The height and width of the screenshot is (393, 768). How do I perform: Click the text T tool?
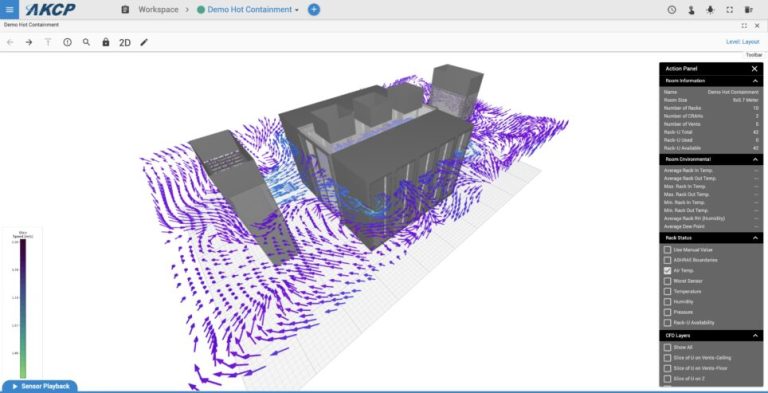[48, 43]
